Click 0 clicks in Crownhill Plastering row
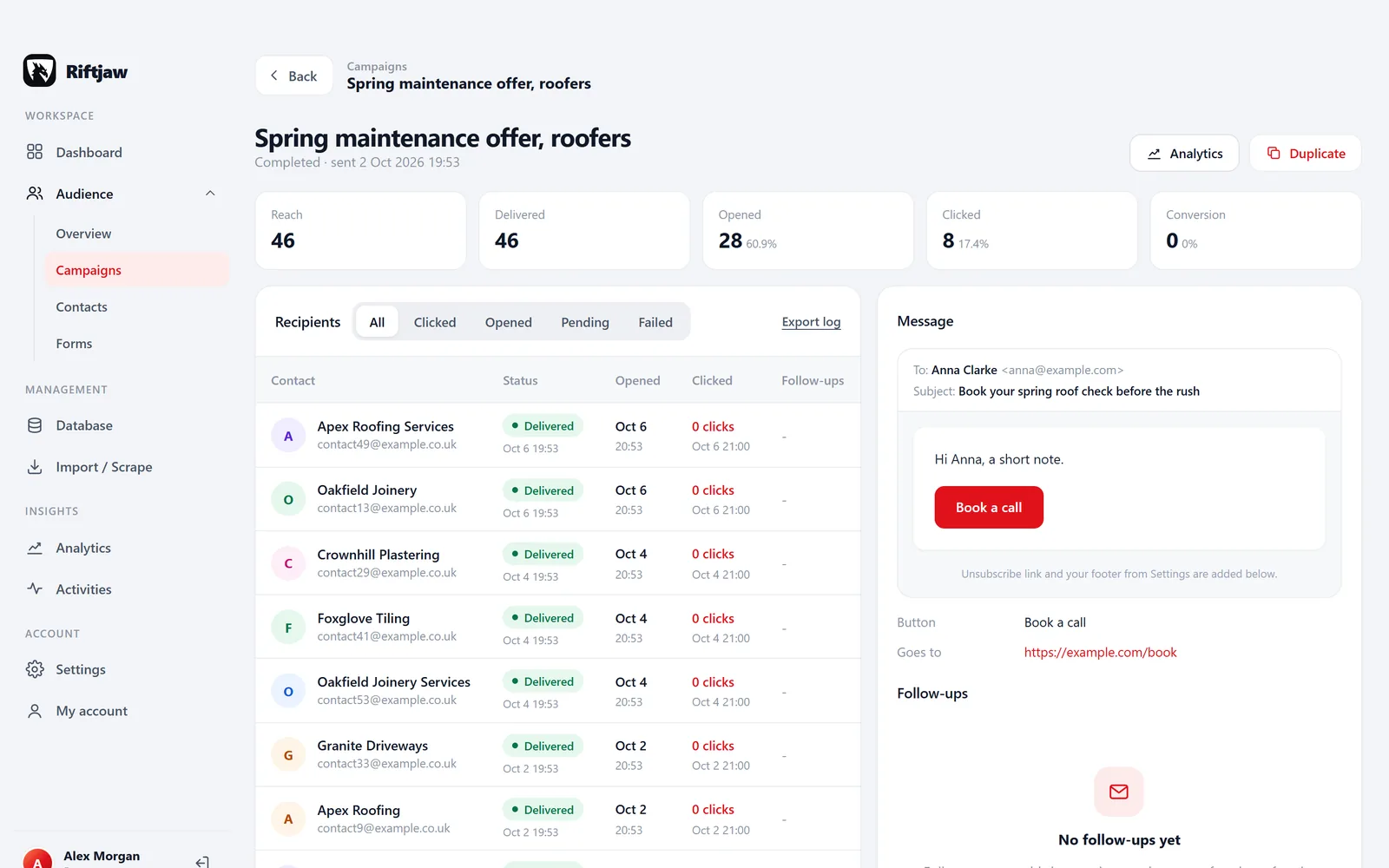This screenshot has height=868, width=1389. click(713, 554)
